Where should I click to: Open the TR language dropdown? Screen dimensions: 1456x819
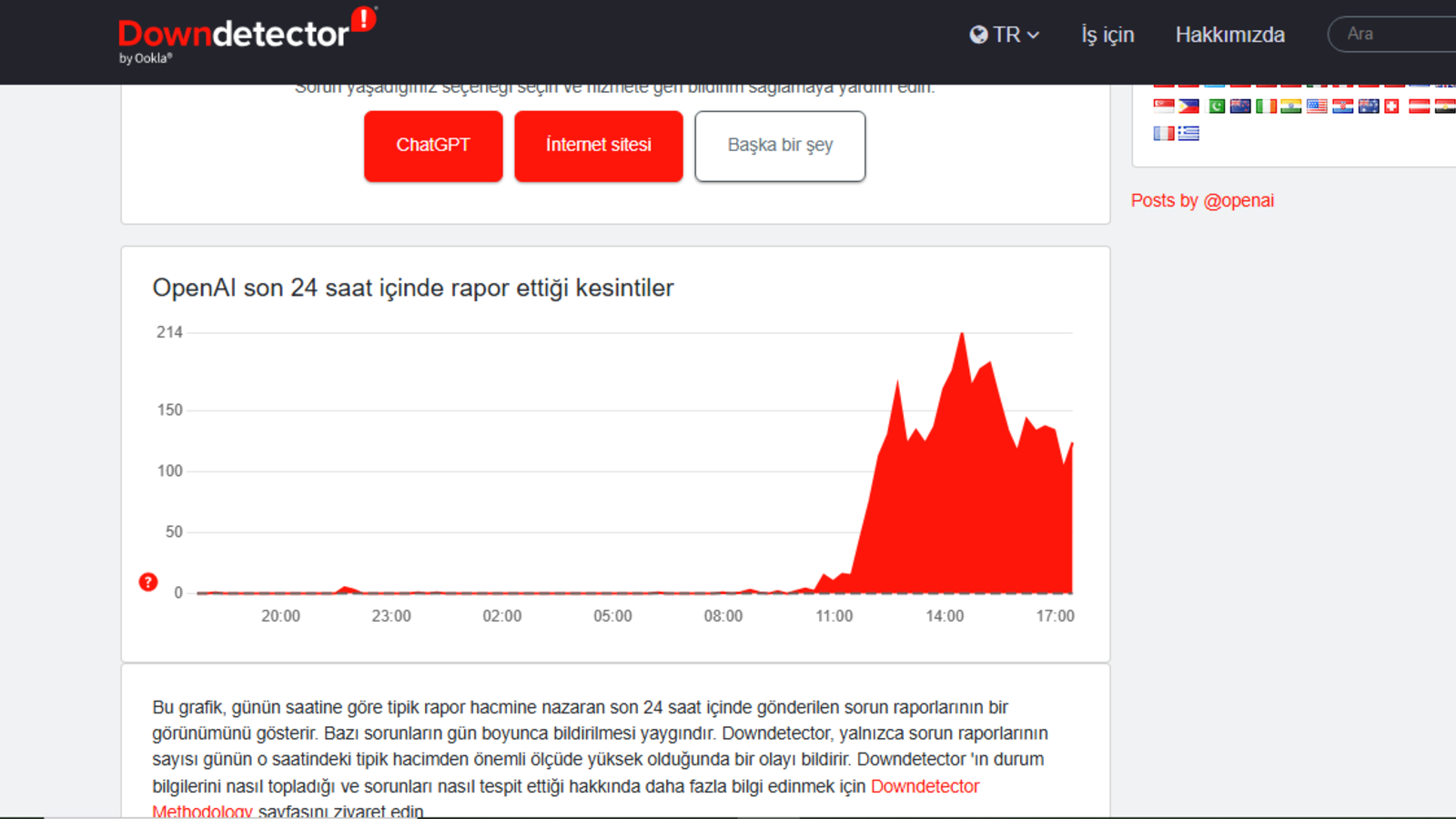[1005, 35]
